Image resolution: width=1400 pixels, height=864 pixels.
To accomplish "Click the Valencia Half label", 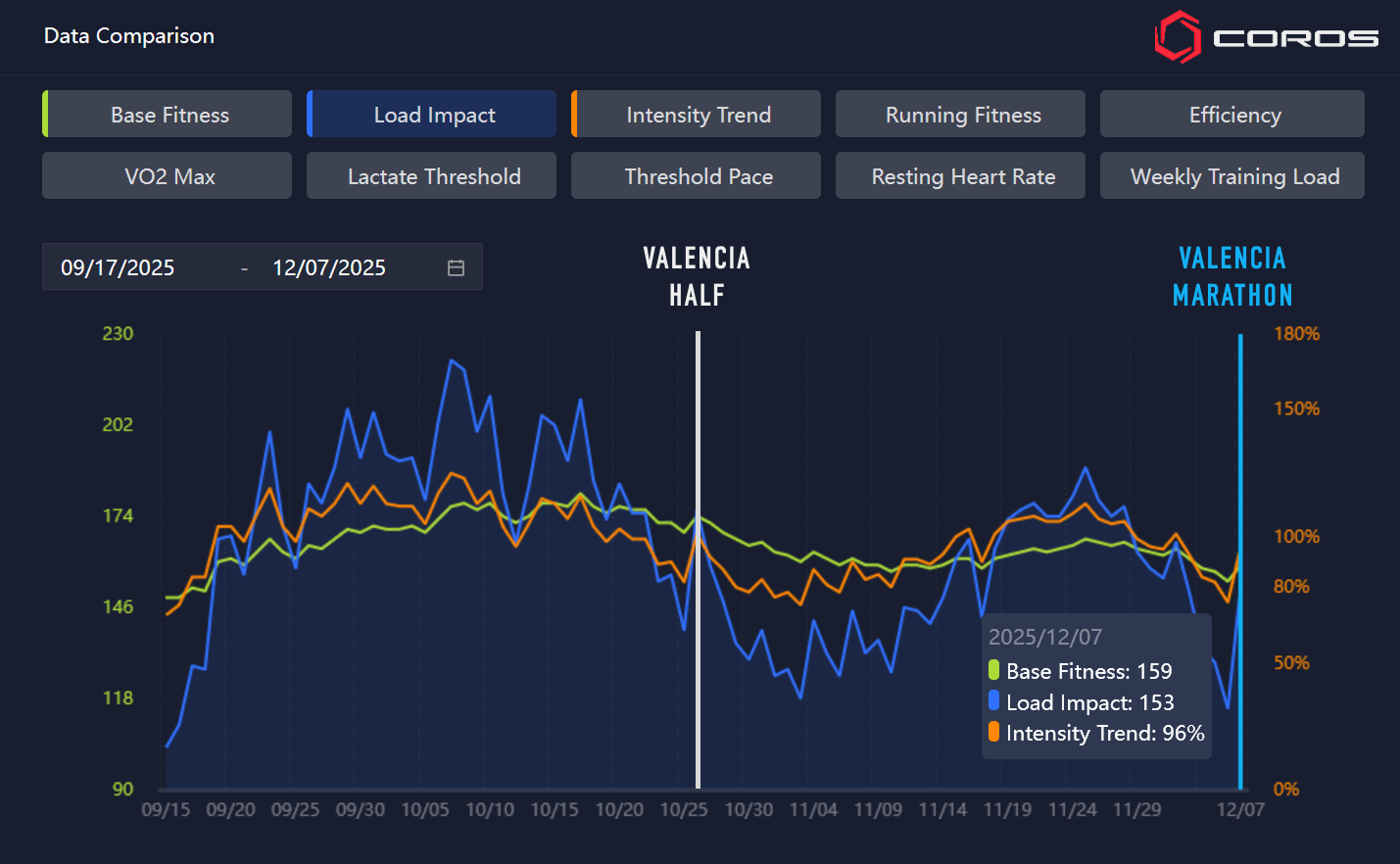I will click(697, 276).
